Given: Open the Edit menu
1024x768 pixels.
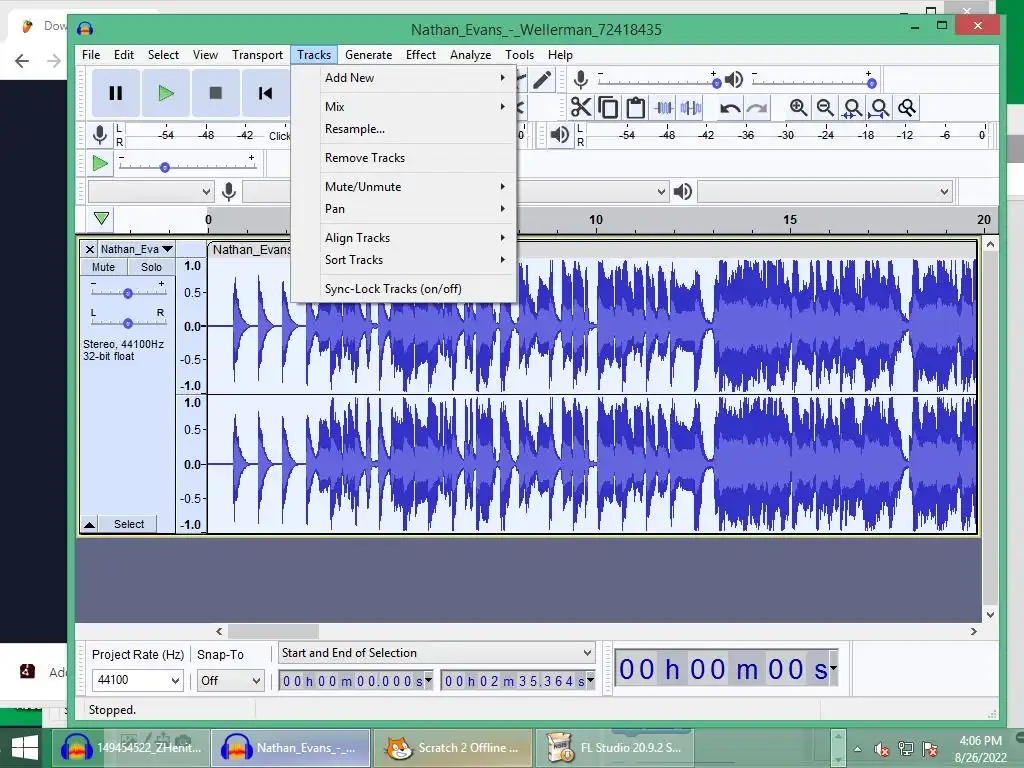Looking at the screenshot, I should click(x=123, y=55).
